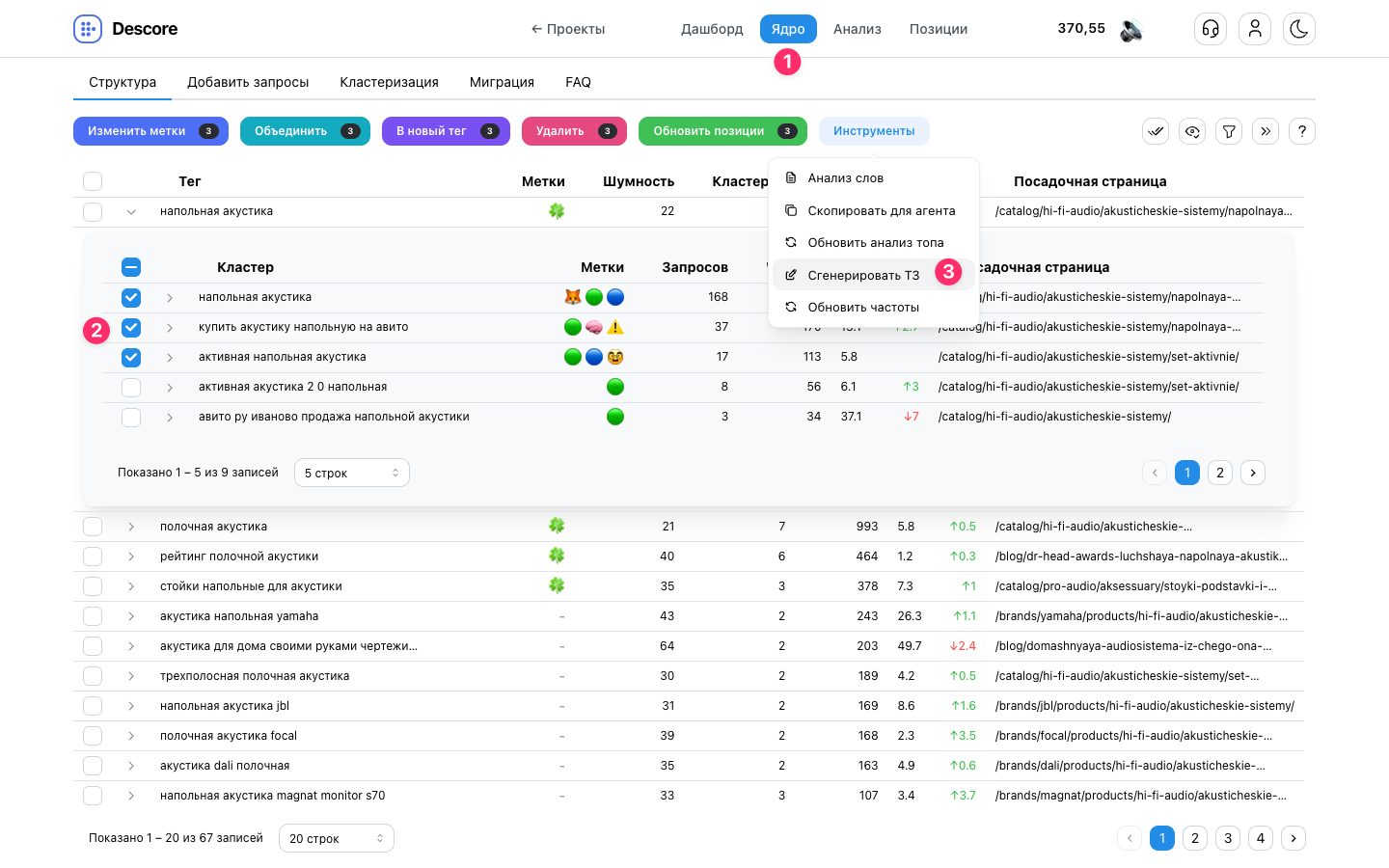Screen dimensions: 1389x868
Task: Click the Обновить позиции button
Action: pyautogui.click(x=722, y=131)
